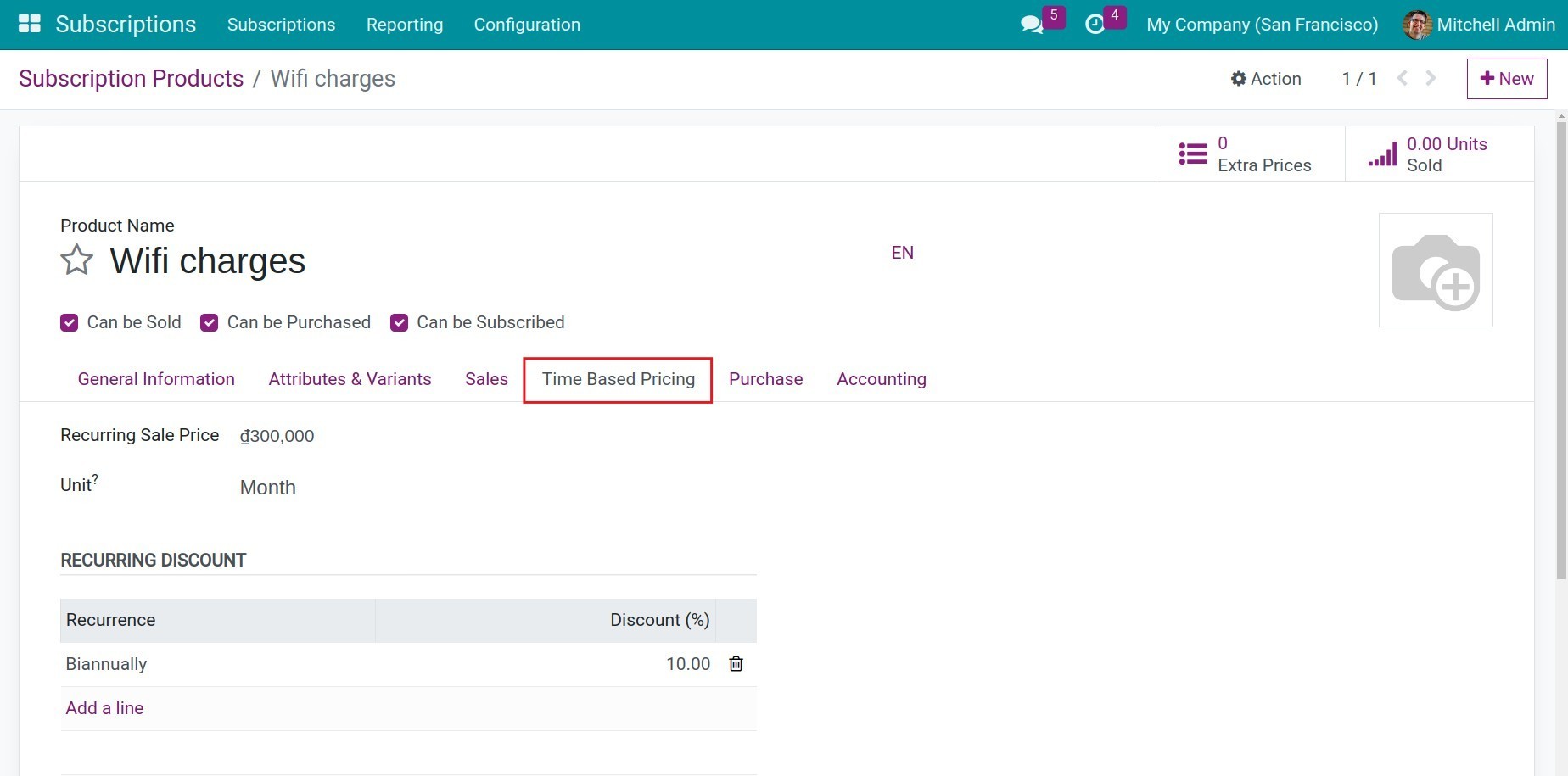Viewport: 1568px width, 776px height.
Task: Open the Mitchell Admin user menu
Action: [1479, 25]
